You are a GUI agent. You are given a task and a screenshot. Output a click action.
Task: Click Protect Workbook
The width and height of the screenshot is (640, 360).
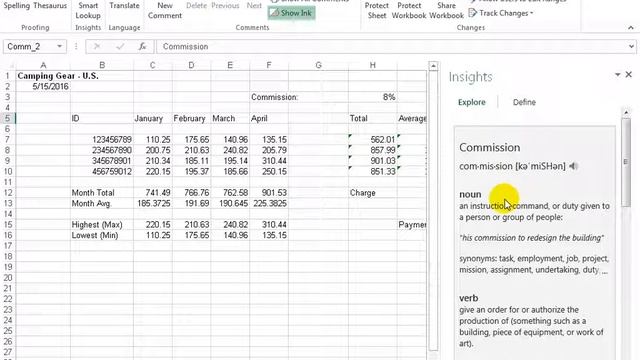point(409,10)
